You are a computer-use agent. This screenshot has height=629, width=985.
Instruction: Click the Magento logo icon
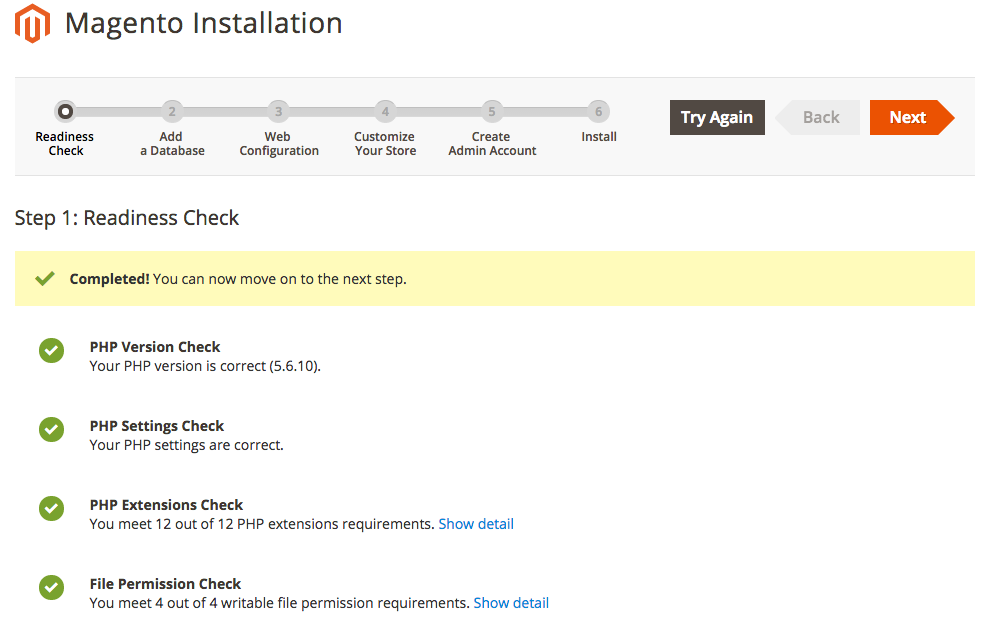tap(32, 23)
